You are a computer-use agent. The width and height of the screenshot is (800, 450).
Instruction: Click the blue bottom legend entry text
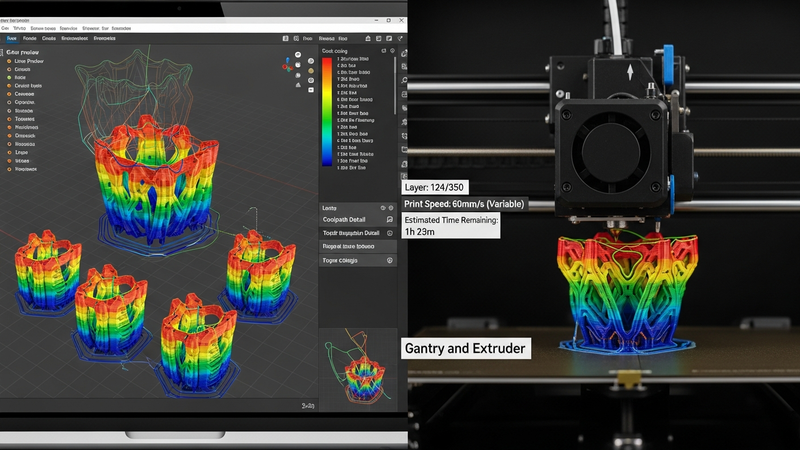(x=352, y=167)
